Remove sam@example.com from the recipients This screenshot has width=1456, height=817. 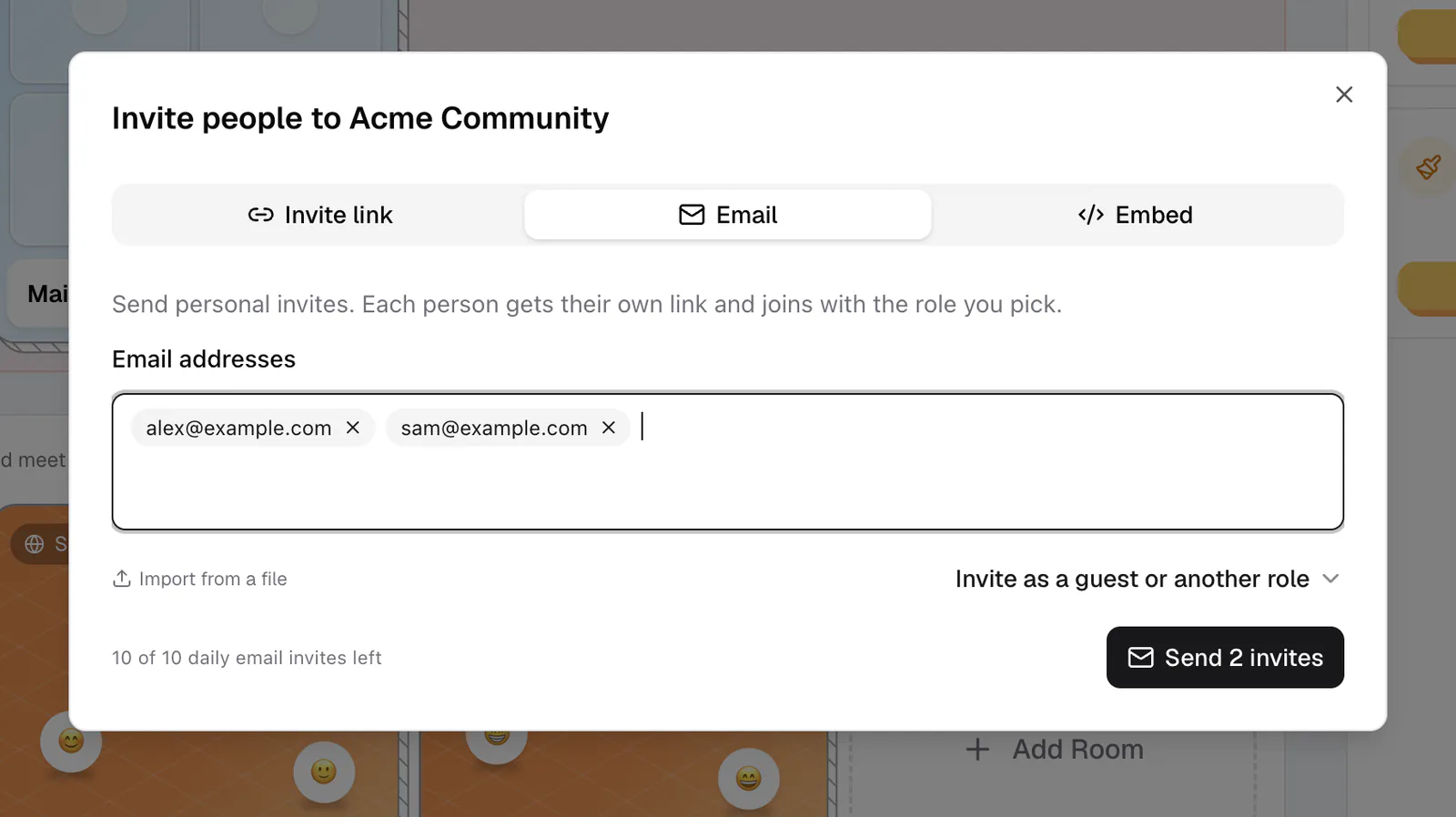[609, 428]
